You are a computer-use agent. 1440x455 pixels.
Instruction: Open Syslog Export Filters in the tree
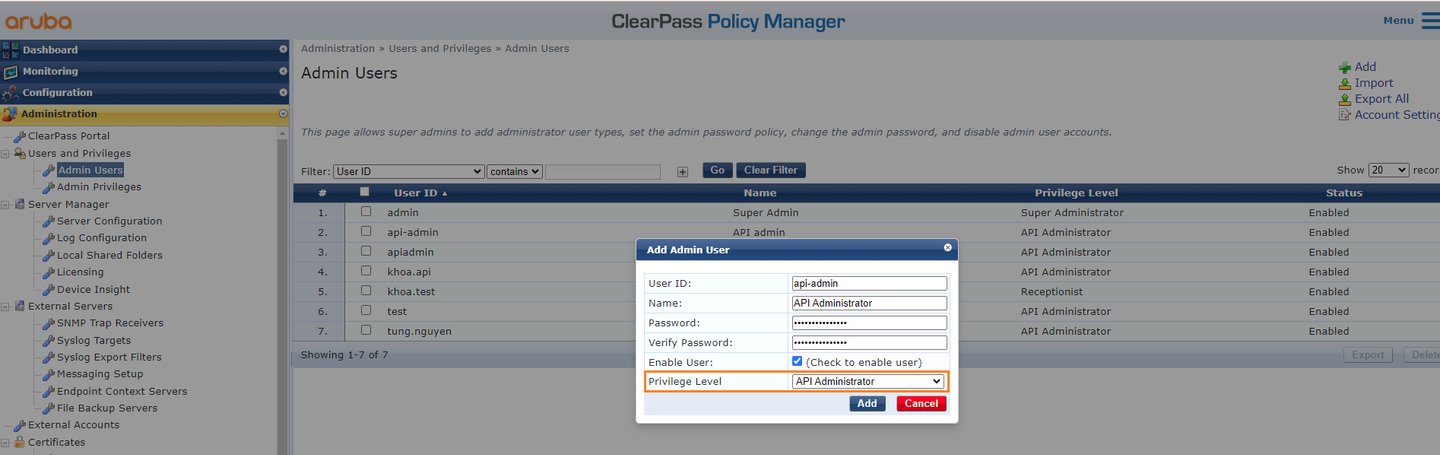pos(109,357)
